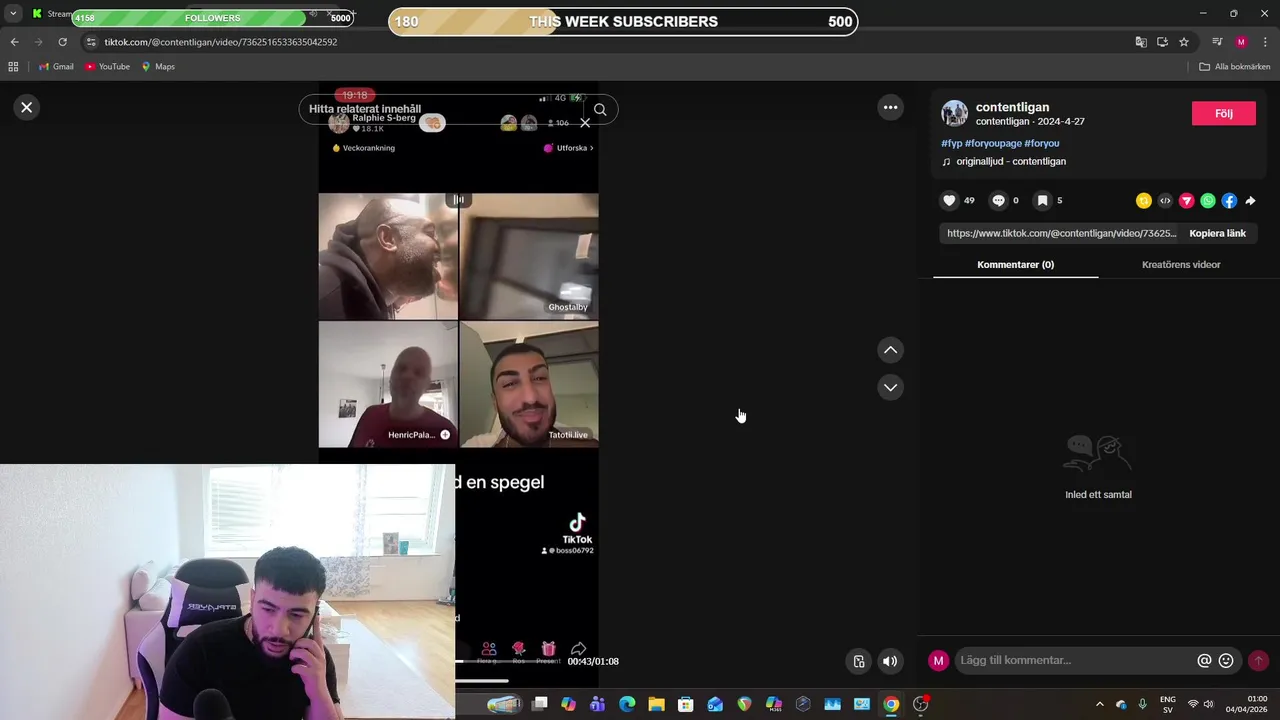Show hidden system tray icons
The width and height of the screenshot is (1280, 720).
1100,704
